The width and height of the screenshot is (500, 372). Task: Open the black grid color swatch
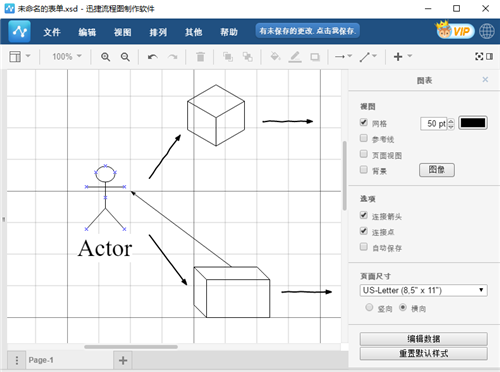[x=473, y=123]
